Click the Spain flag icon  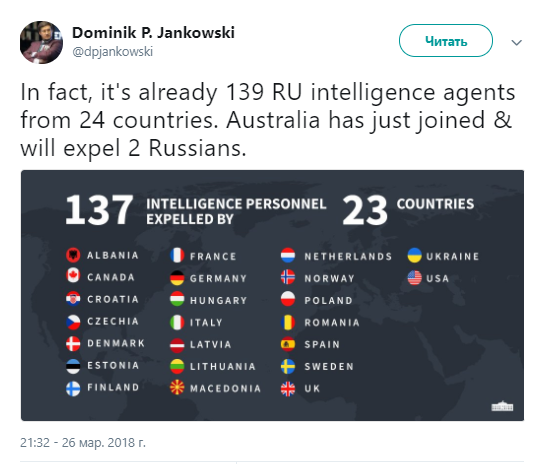[288, 344]
